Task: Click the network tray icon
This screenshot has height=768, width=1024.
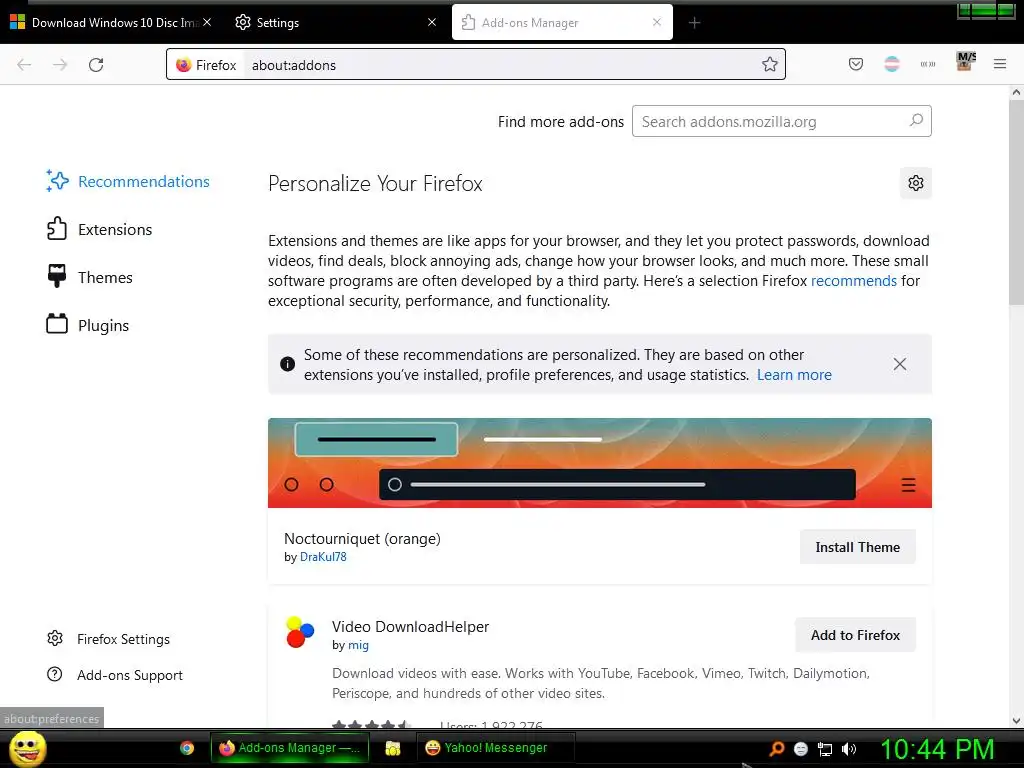Action: pos(825,748)
